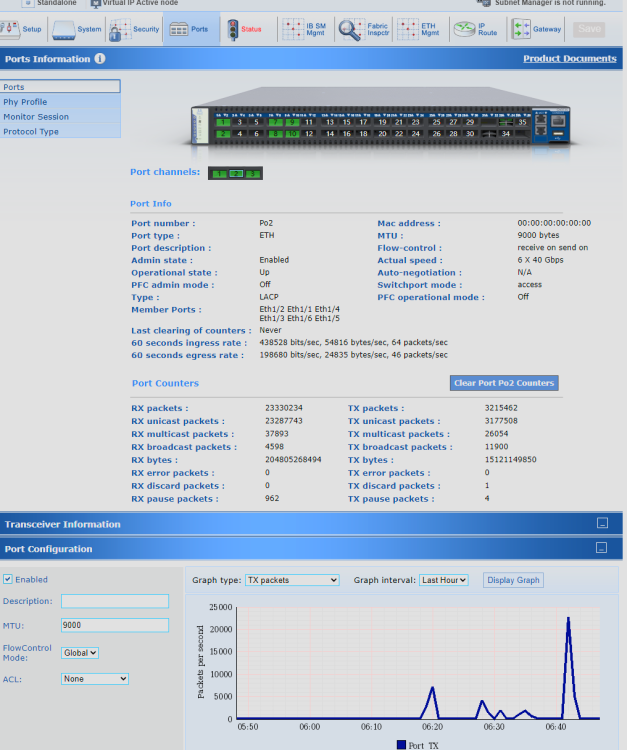Viewport: 627px width, 750px height.
Task: Select green port 10 on switch
Action: click(x=292, y=134)
